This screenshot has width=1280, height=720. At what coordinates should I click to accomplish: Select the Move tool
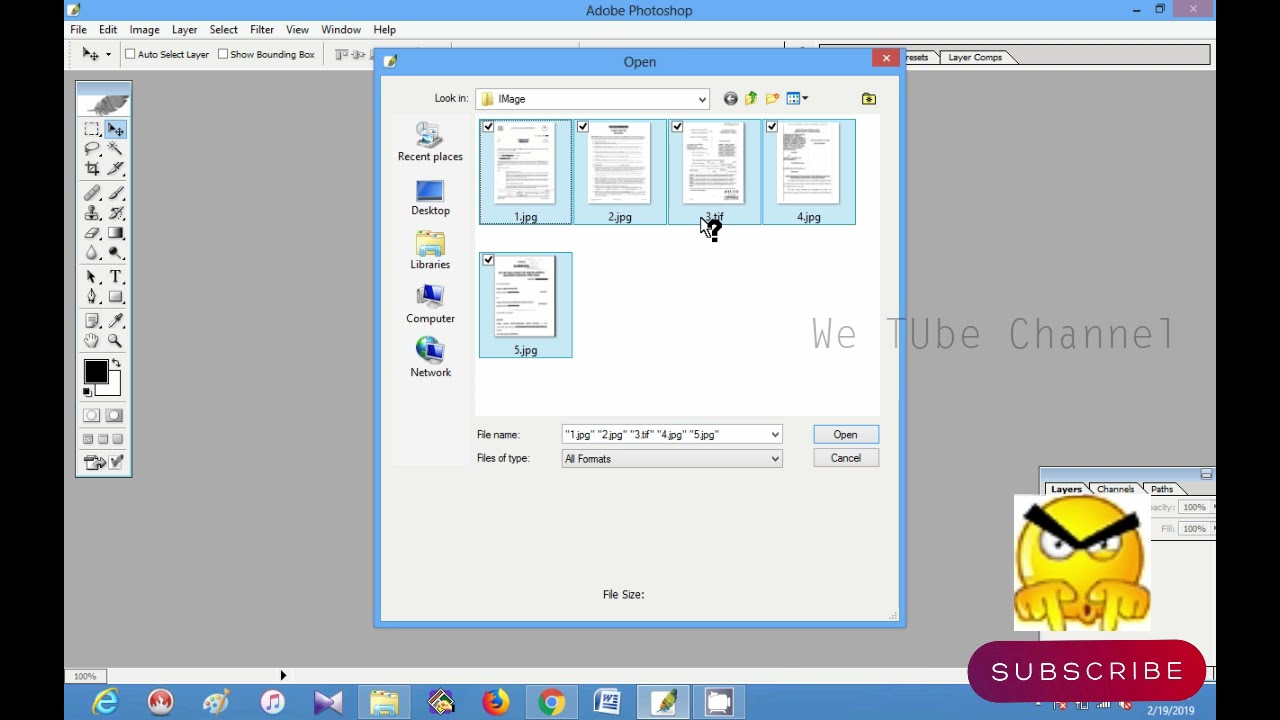pyautogui.click(x=116, y=129)
